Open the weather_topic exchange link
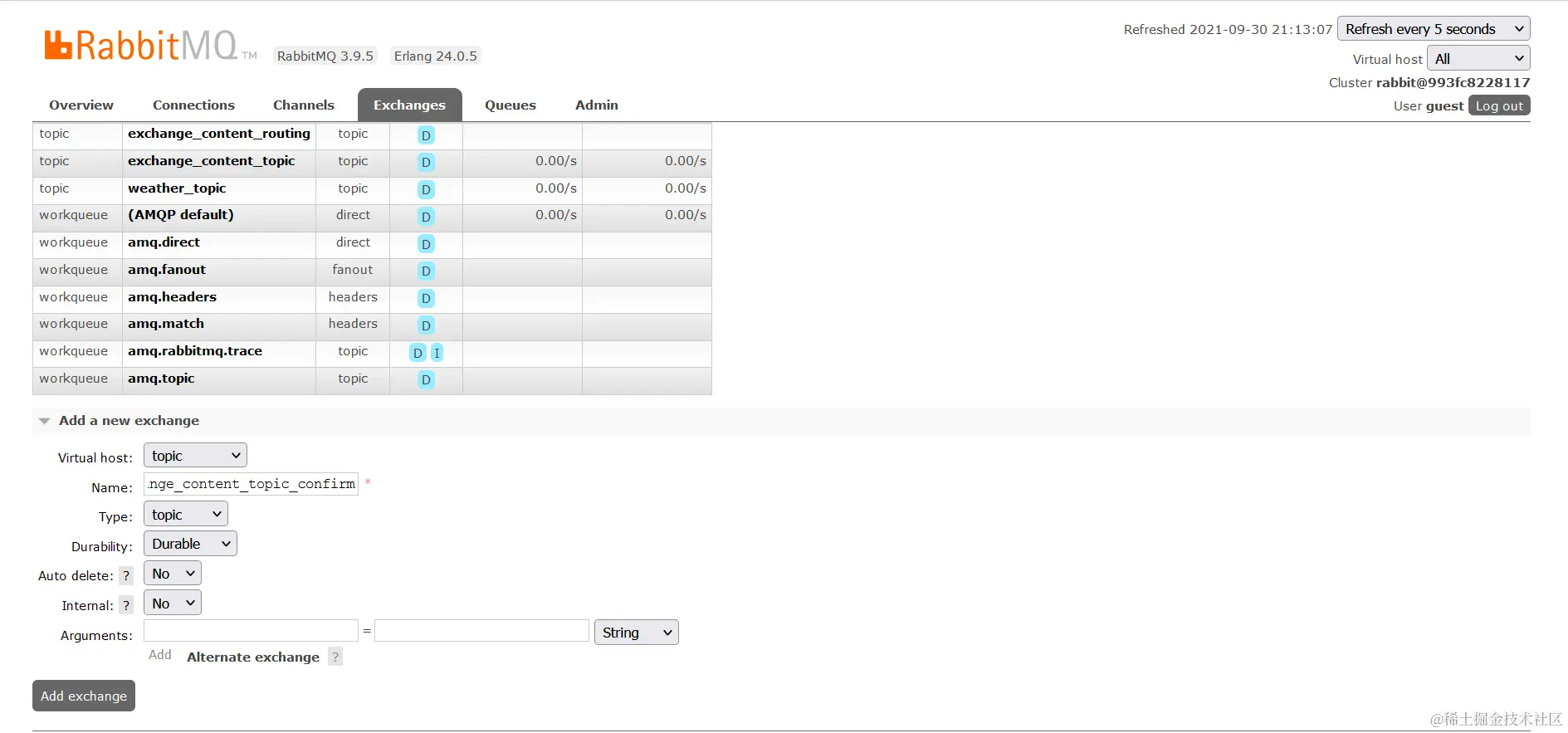Viewport: 1568px width, 733px height. point(177,188)
